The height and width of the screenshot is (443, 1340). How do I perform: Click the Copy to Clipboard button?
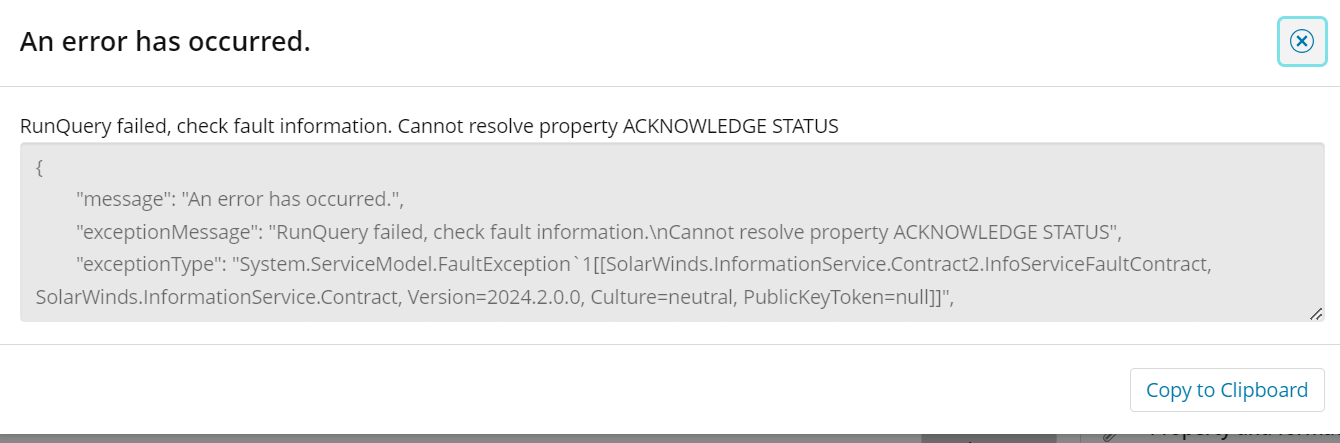(x=1227, y=390)
